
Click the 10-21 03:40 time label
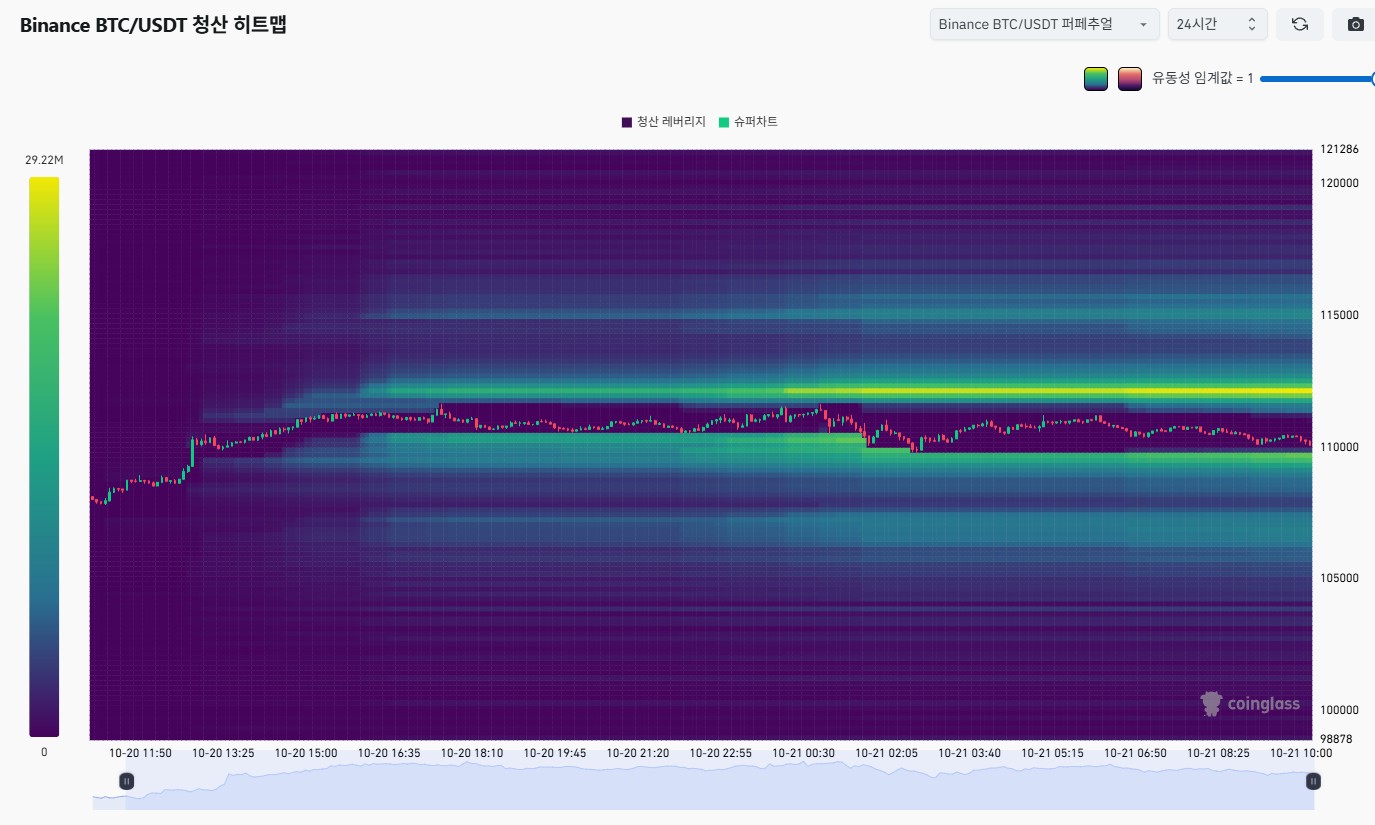click(x=969, y=753)
